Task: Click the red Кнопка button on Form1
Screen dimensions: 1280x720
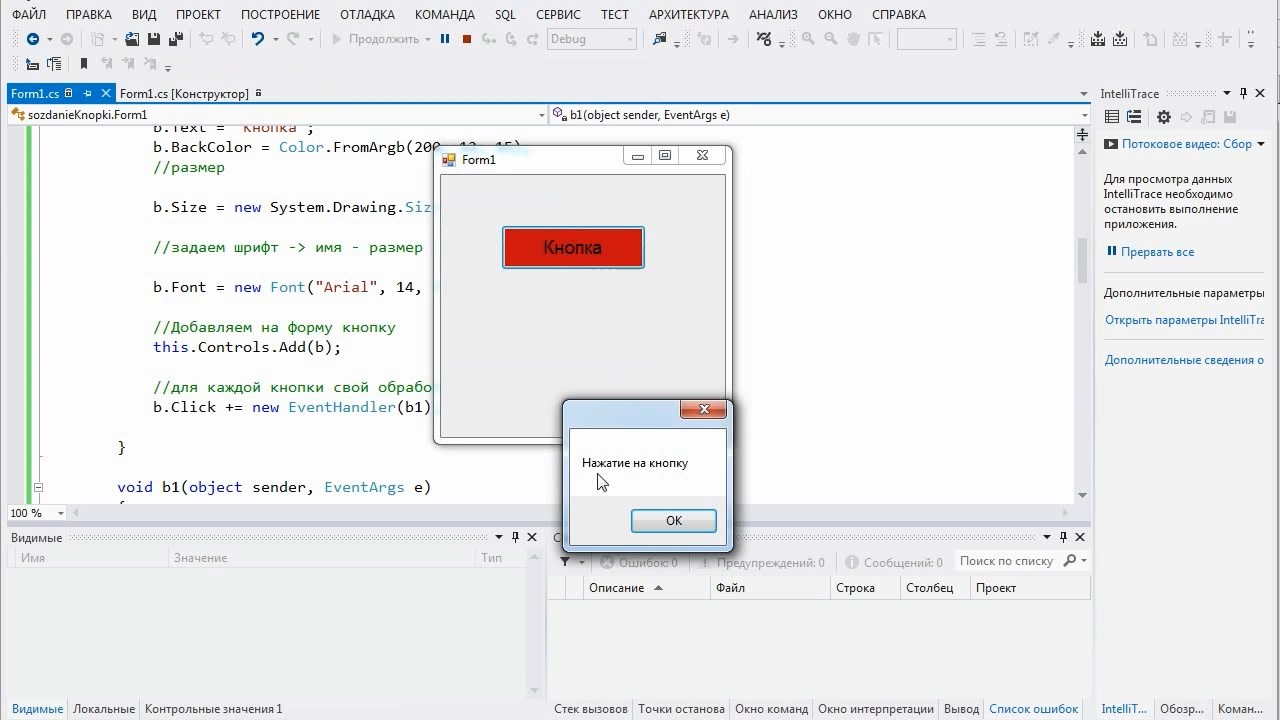Action: 573,248
